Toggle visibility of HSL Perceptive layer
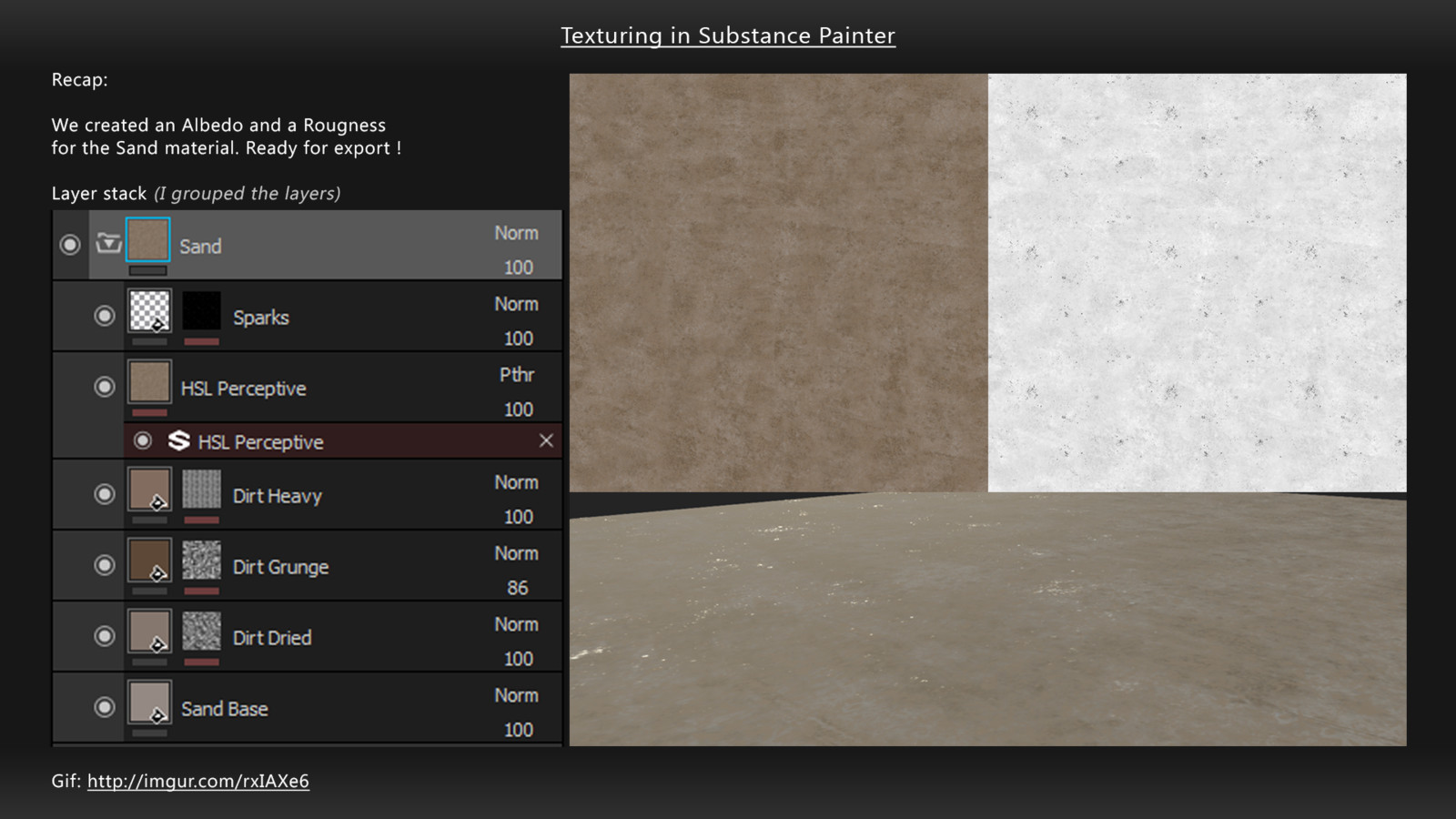Screen dimensions: 1456x819 point(105,387)
